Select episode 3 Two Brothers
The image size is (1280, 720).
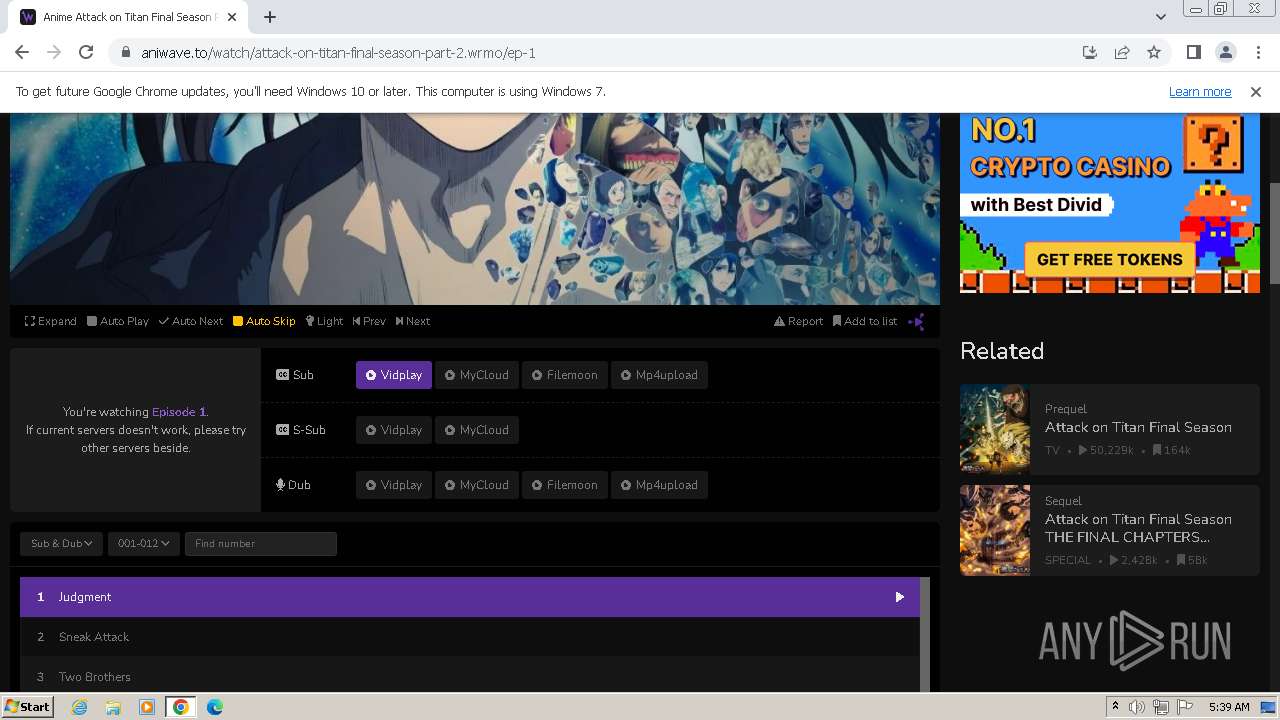click(470, 675)
